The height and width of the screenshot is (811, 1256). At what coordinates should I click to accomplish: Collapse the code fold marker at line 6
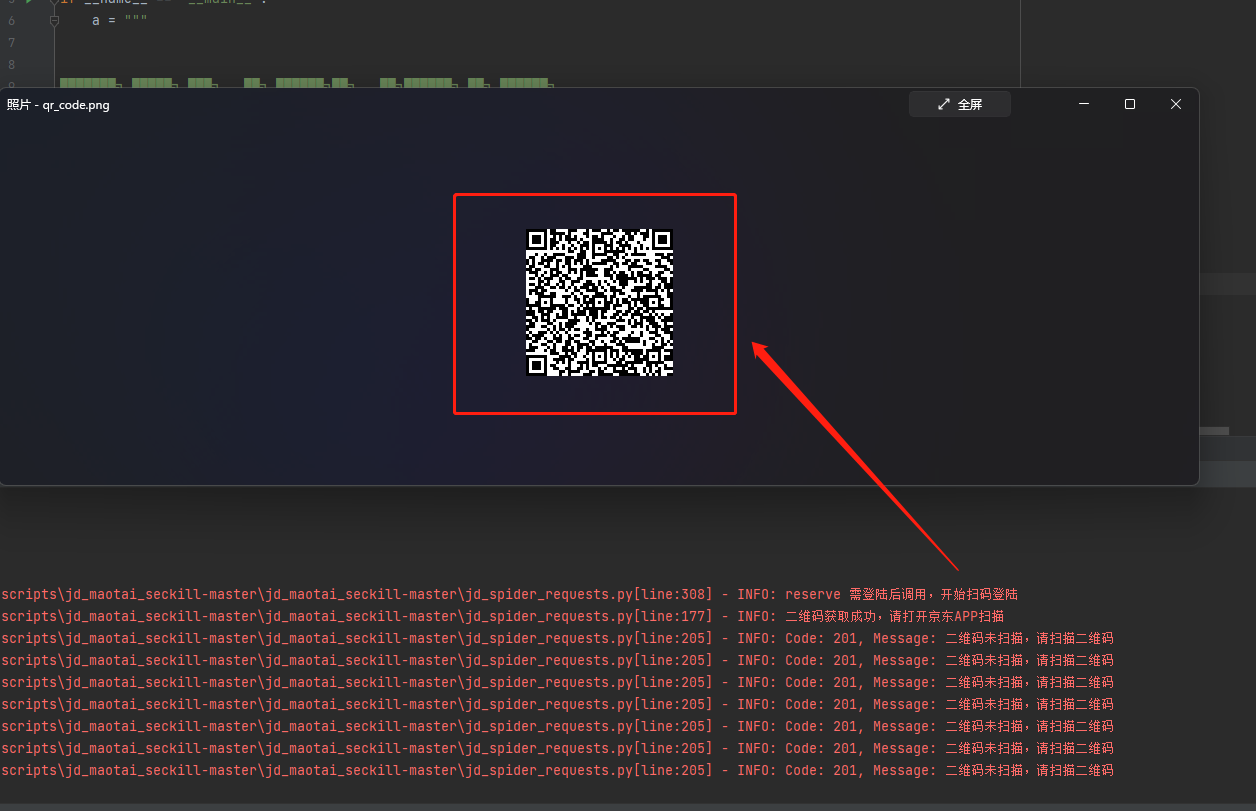tap(54, 20)
